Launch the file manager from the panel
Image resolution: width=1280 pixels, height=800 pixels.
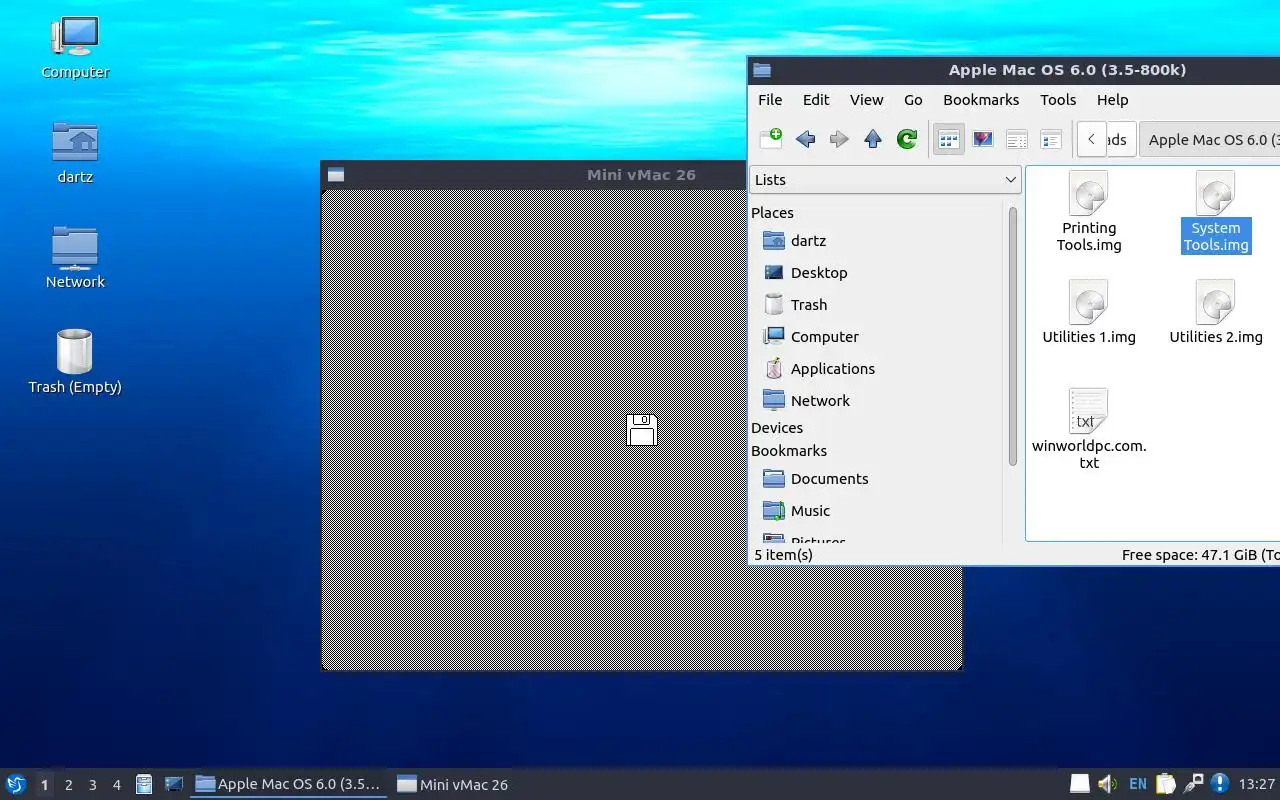click(x=144, y=785)
